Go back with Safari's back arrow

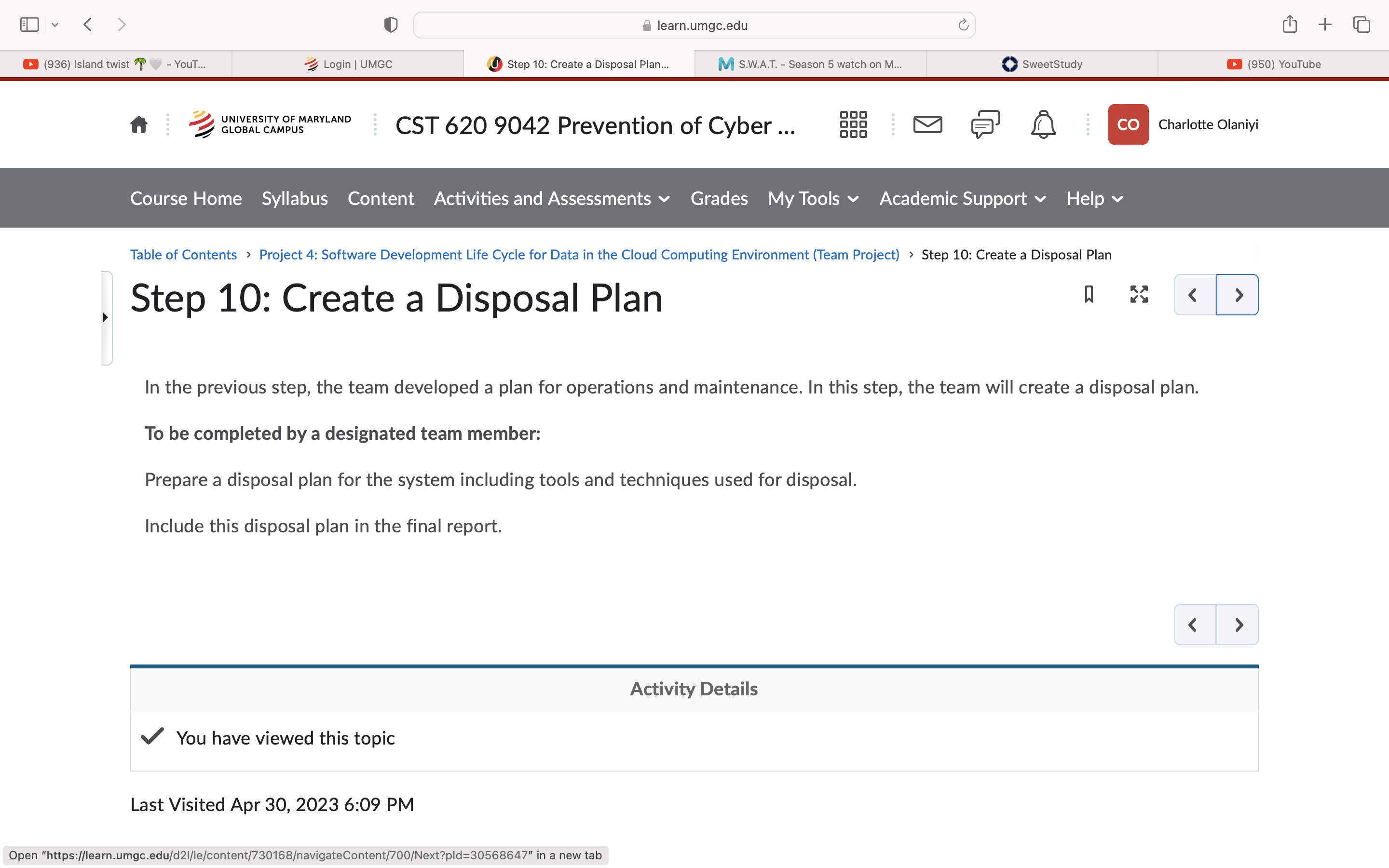pyautogui.click(x=88, y=25)
